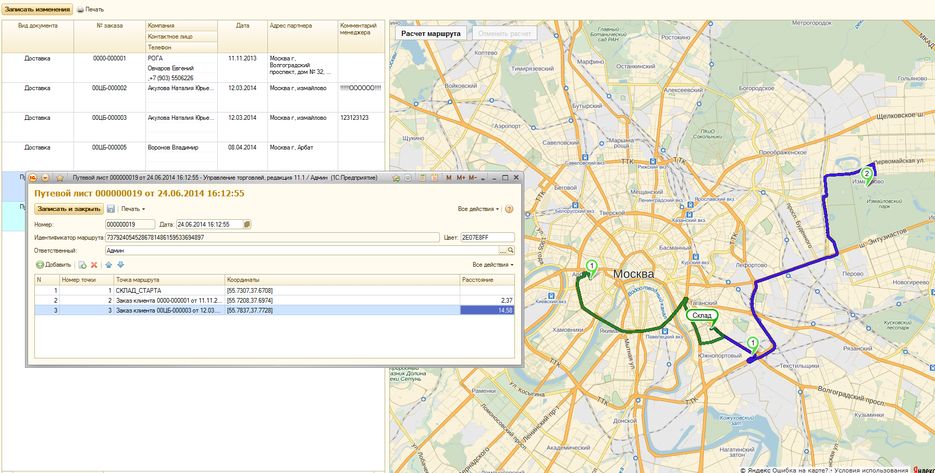The width and height of the screenshot is (935, 473).
Task: Click the Отменить расчет button on the map
Action: [504, 34]
